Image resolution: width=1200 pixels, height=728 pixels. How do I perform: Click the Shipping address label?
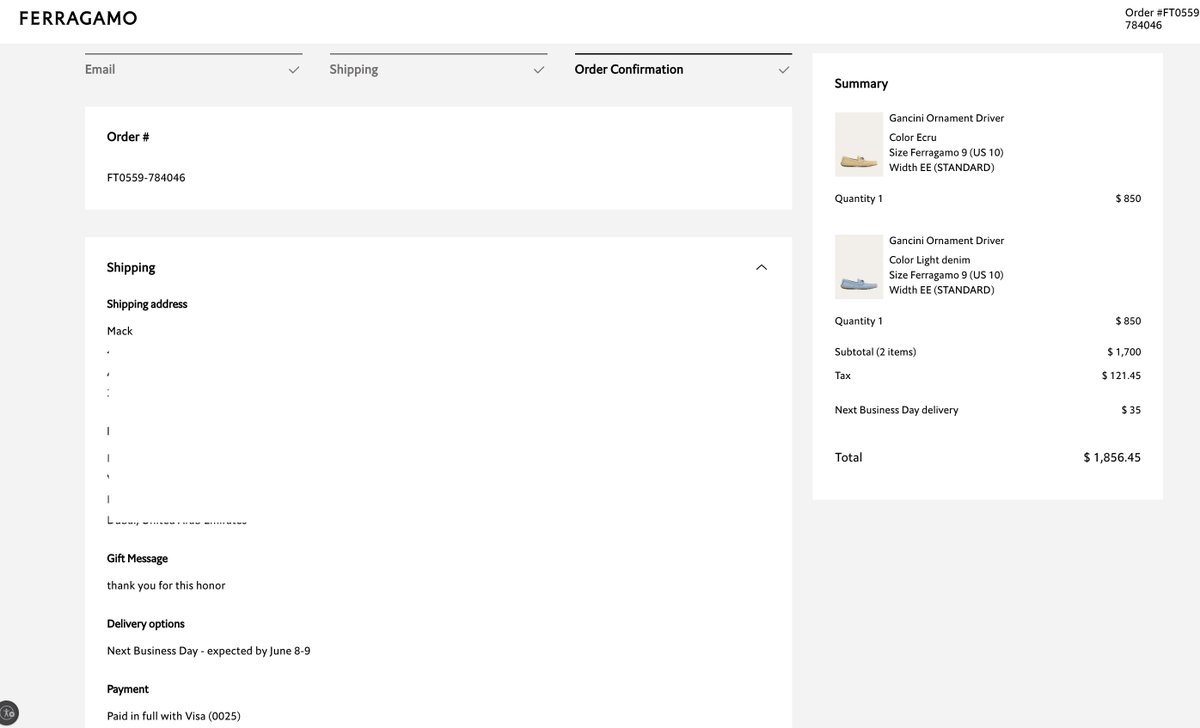(x=147, y=304)
